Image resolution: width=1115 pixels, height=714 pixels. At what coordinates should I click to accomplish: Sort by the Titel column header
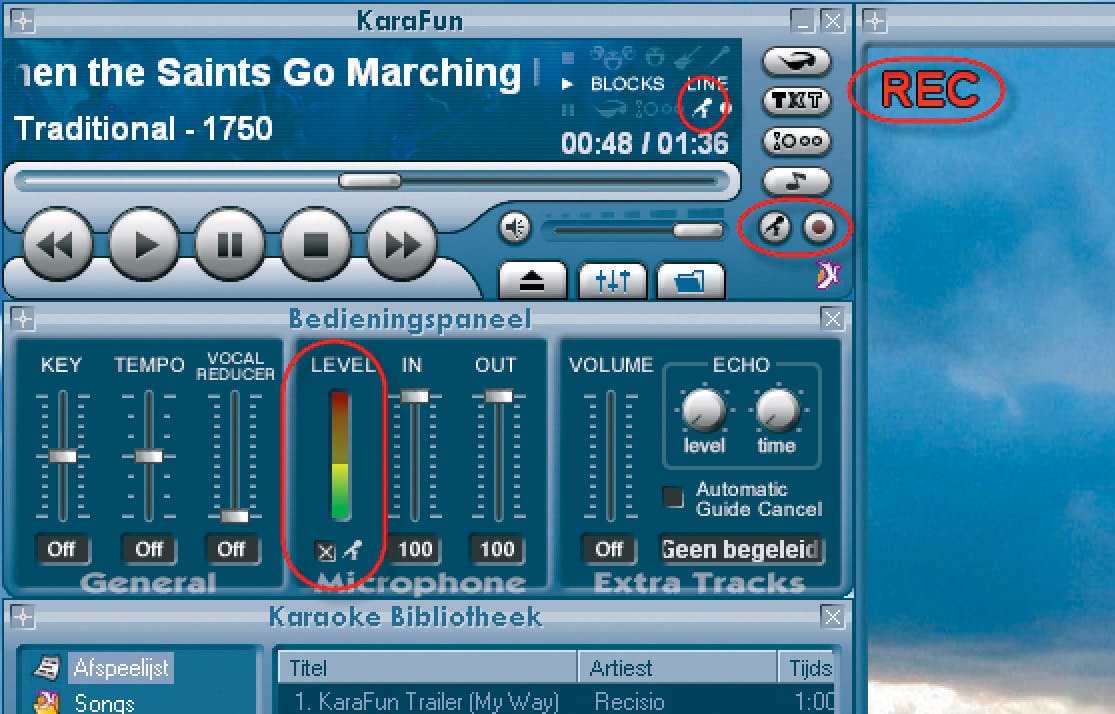point(427,668)
